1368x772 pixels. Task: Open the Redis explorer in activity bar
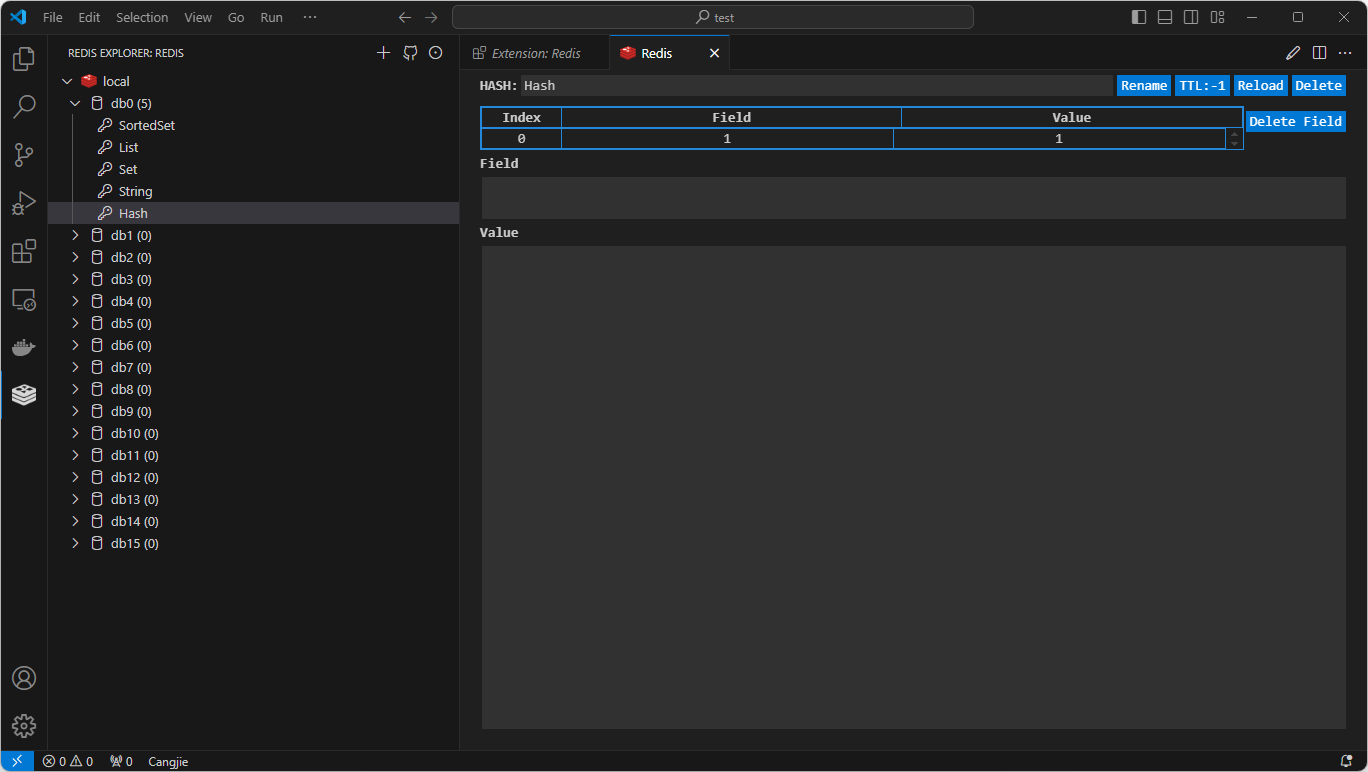[x=24, y=395]
